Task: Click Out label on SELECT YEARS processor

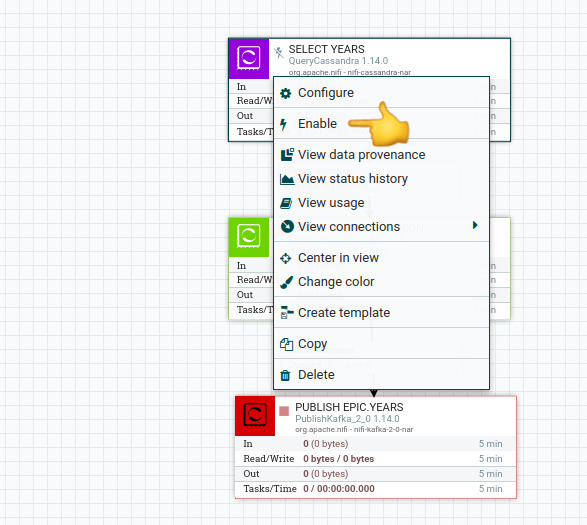Action: [245, 116]
